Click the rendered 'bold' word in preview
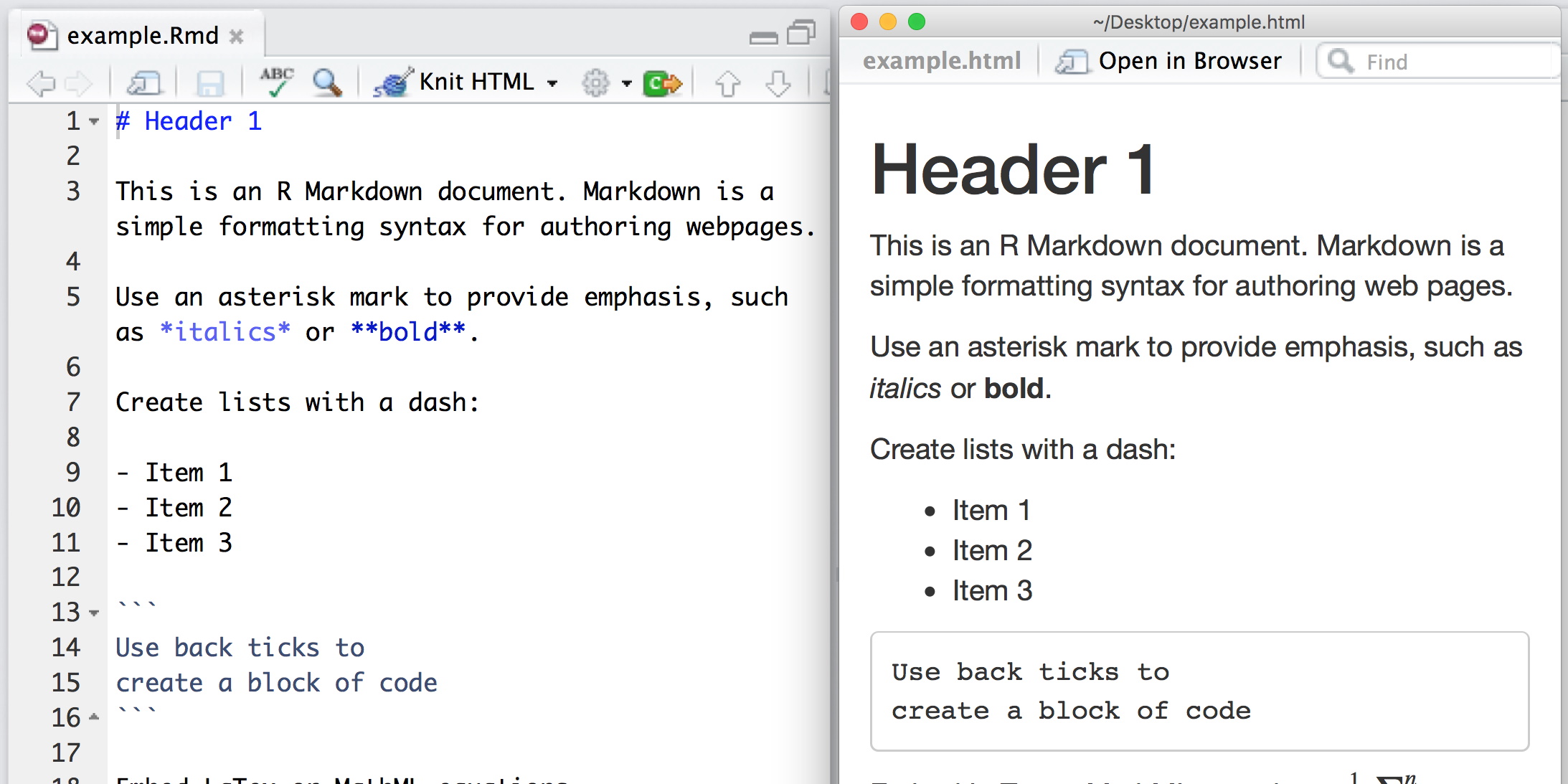 1014,389
